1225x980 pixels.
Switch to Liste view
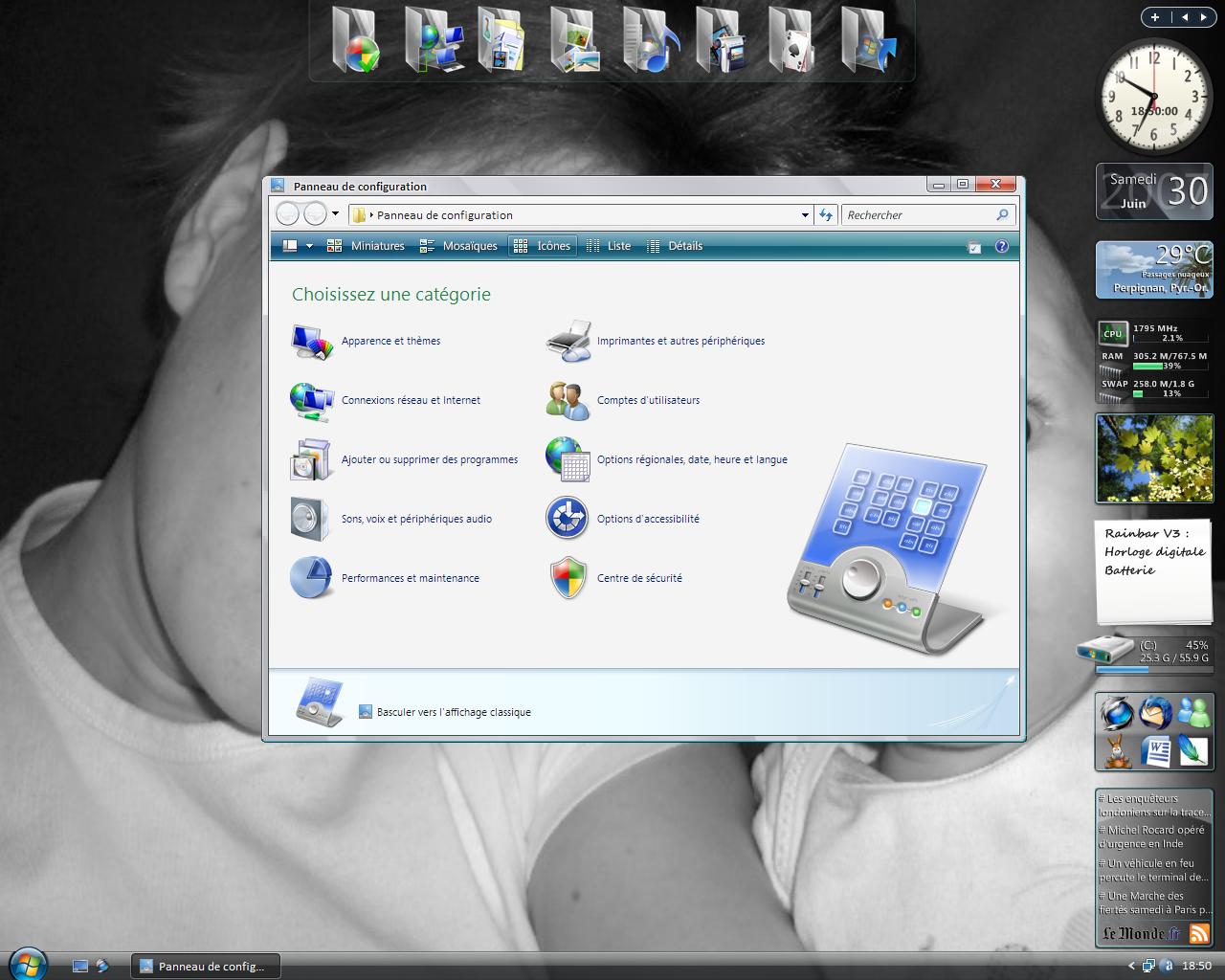point(609,246)
